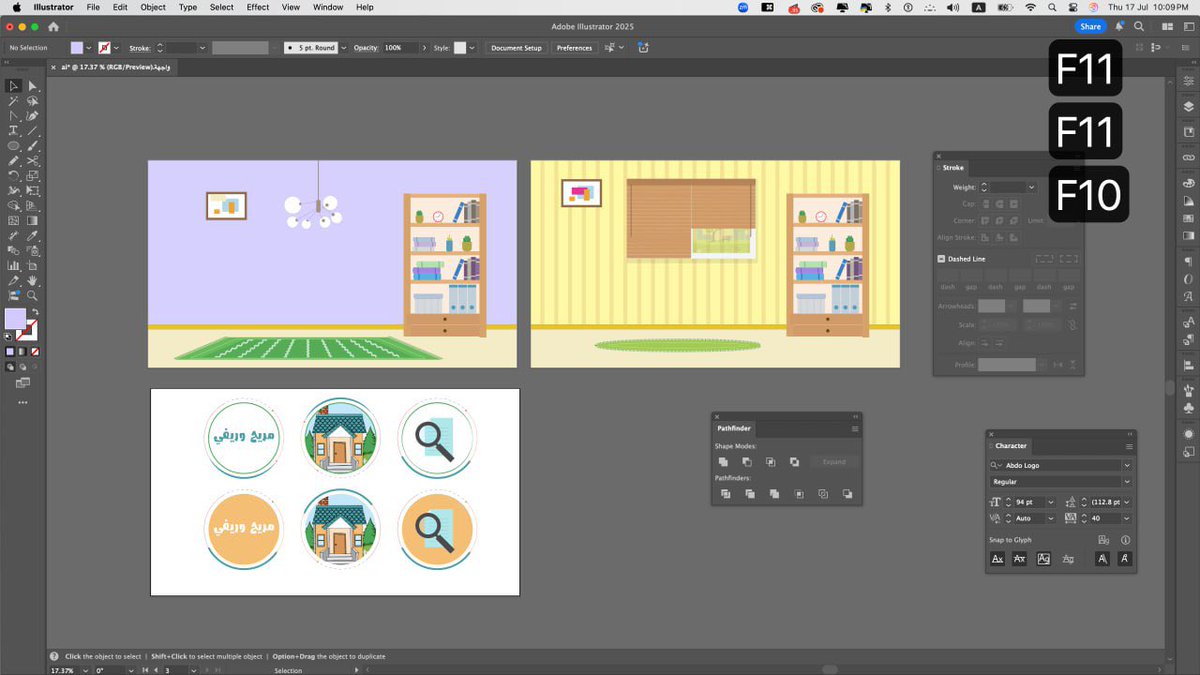Open the kerning Auto dropdown

(x=1051, y=518)
